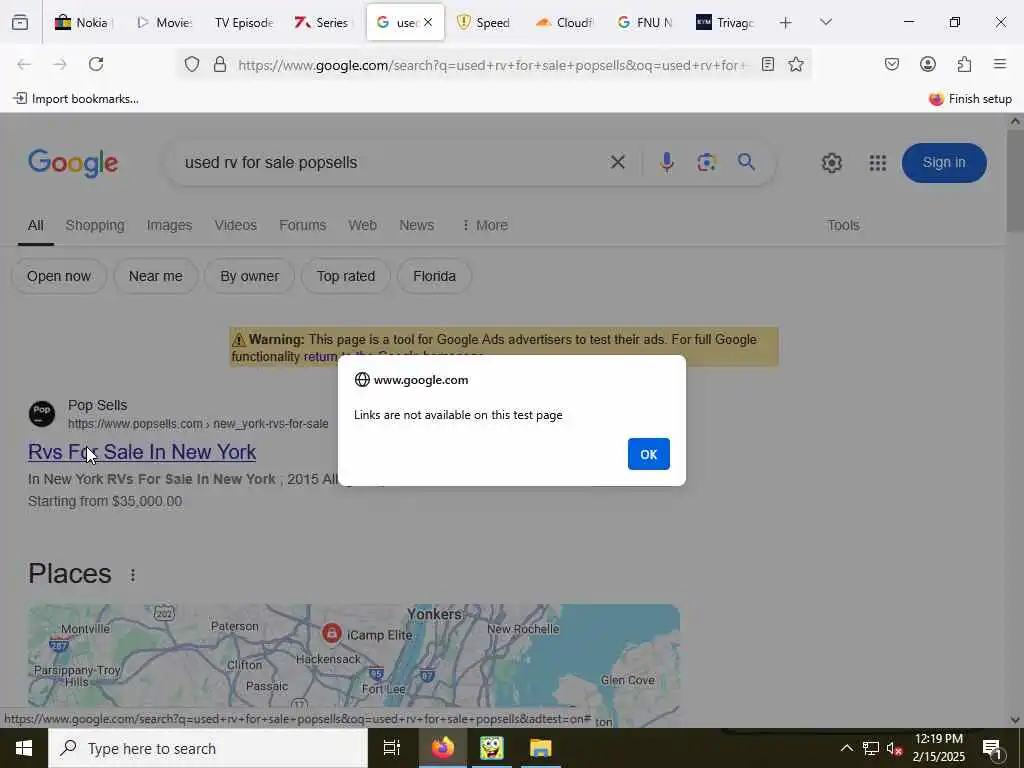
Task: Submit search with magnifier icon
Action: pyautogui.click(x=746, y=162)
